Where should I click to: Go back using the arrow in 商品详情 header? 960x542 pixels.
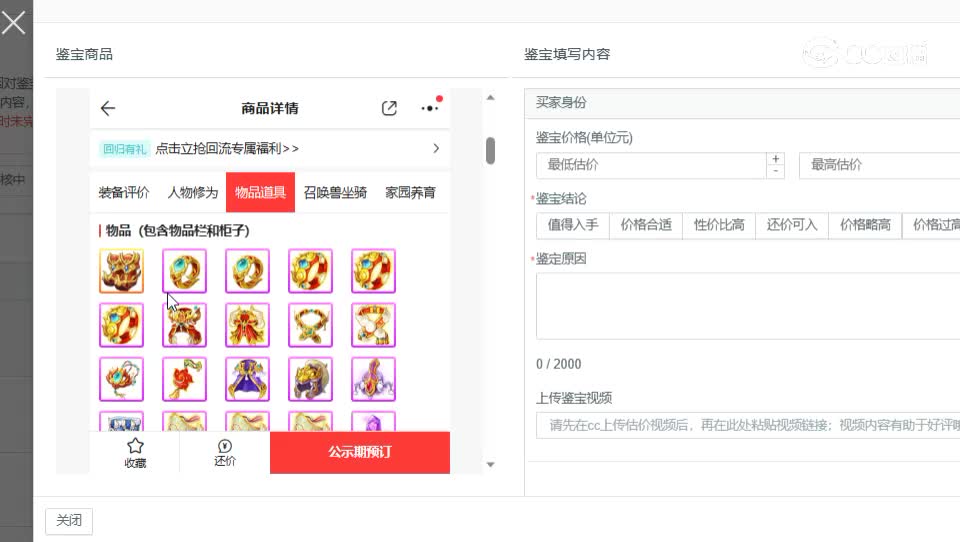(x=108, y=108)
